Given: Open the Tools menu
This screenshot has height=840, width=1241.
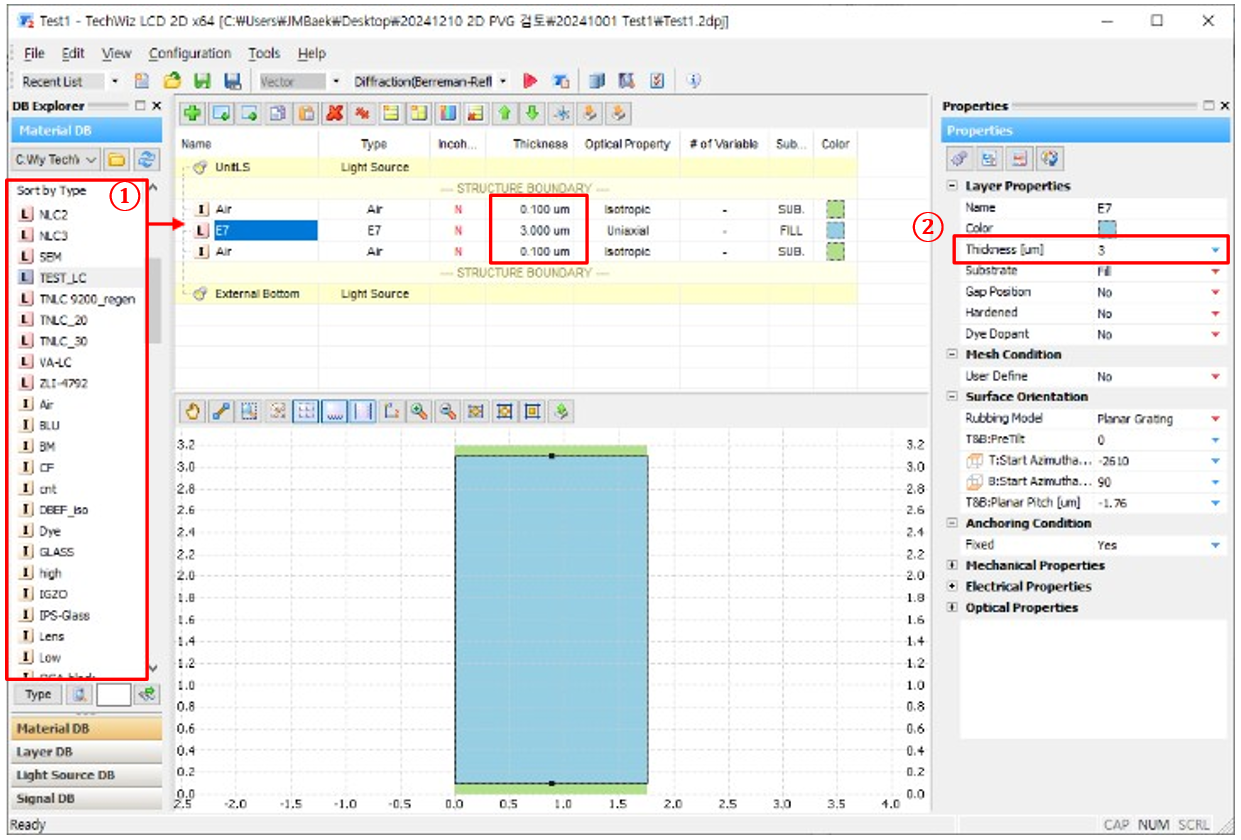Looking at the screenshot, I should pos(264,53).
